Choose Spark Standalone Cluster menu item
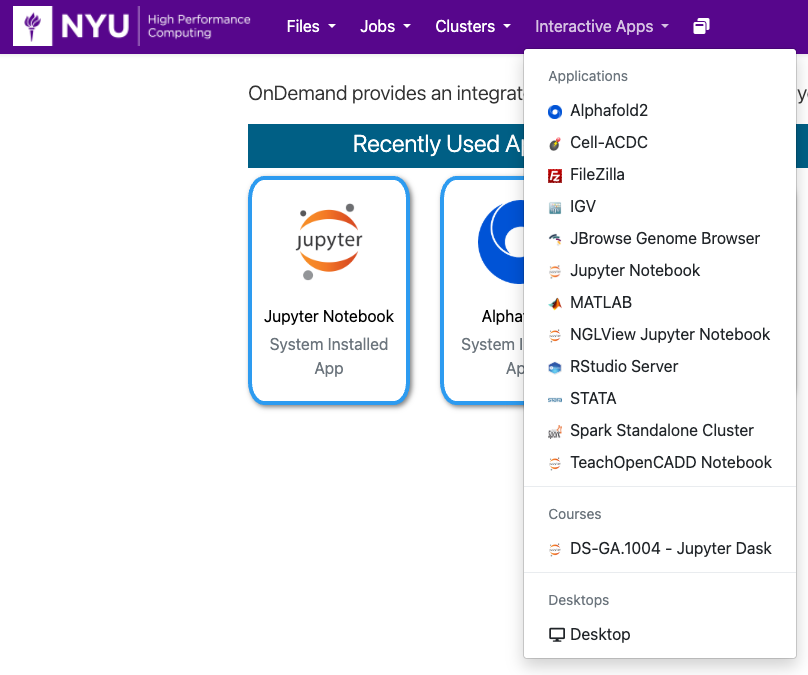The height and width of the screenshot is (675, 808). pos(661,431)
